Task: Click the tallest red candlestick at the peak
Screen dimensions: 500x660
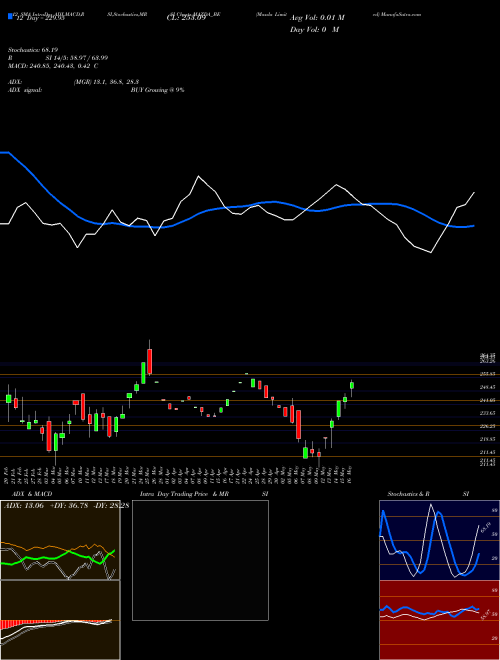Action: (149, 361)
